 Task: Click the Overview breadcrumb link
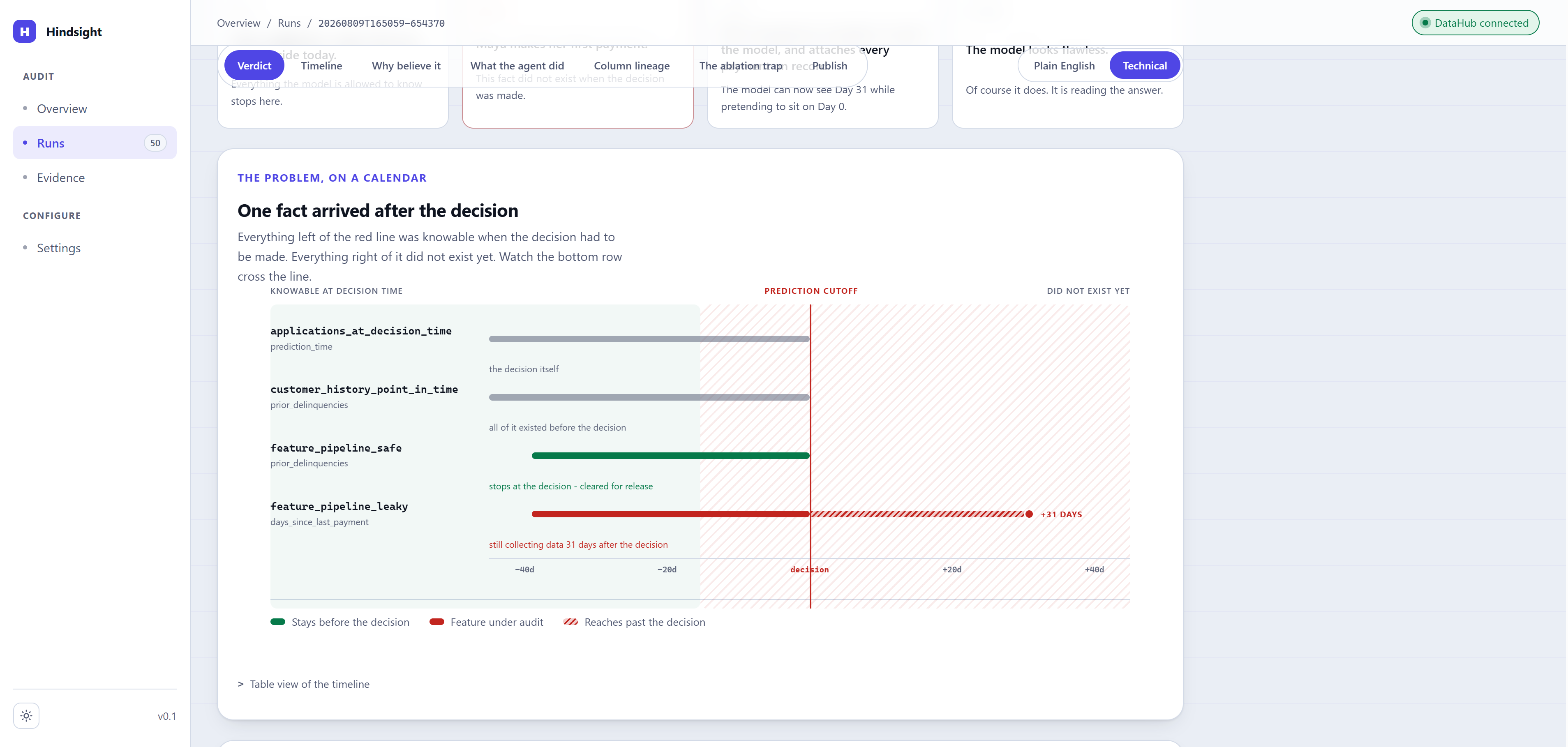tap(239, 23)
